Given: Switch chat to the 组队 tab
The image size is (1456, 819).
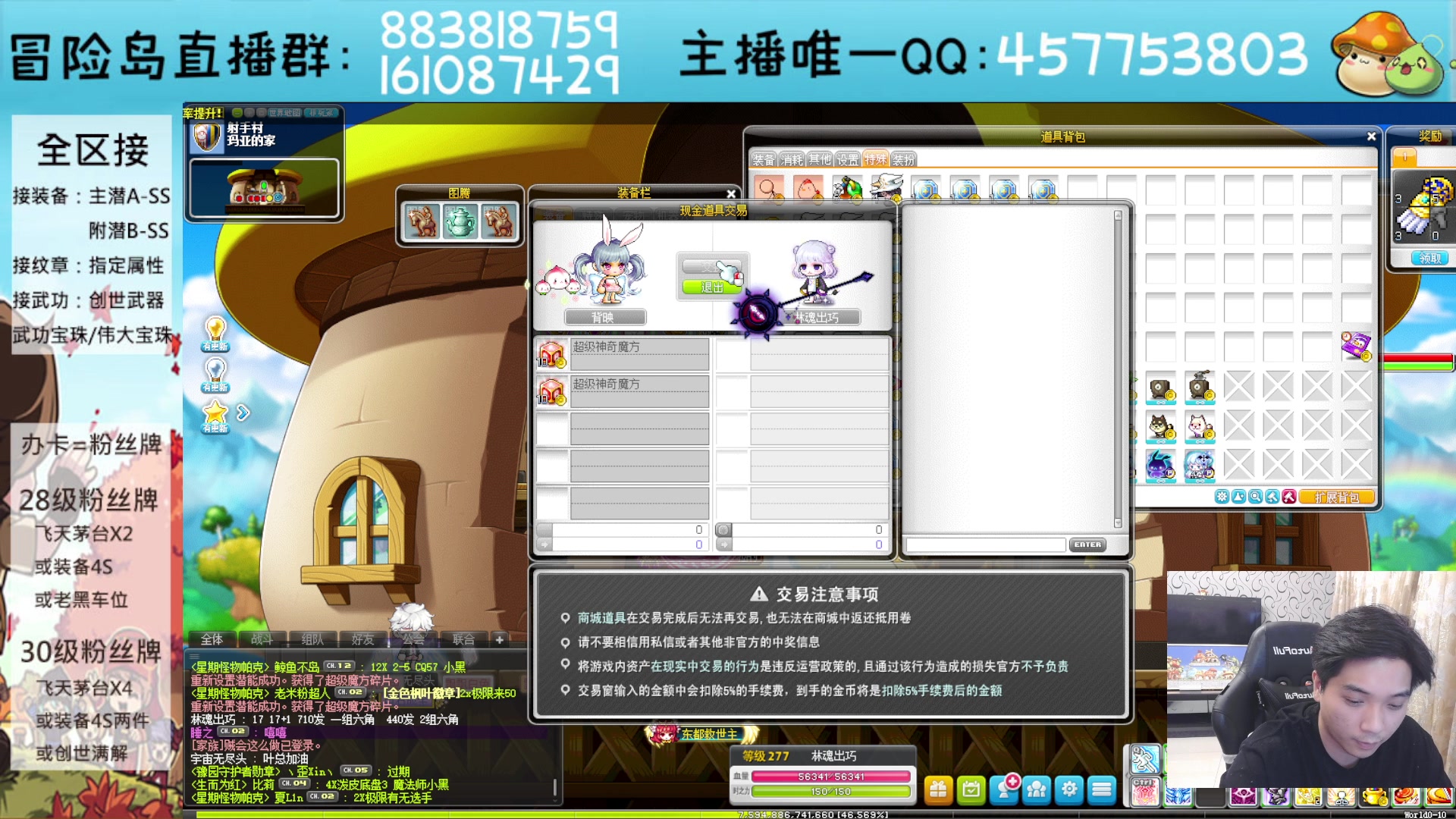Looking at the screenshot, I should point(312,639).
